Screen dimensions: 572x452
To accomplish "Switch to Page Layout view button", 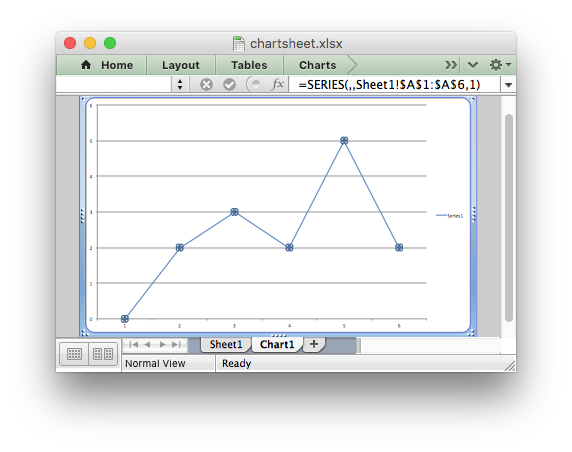I will point(103,354).
